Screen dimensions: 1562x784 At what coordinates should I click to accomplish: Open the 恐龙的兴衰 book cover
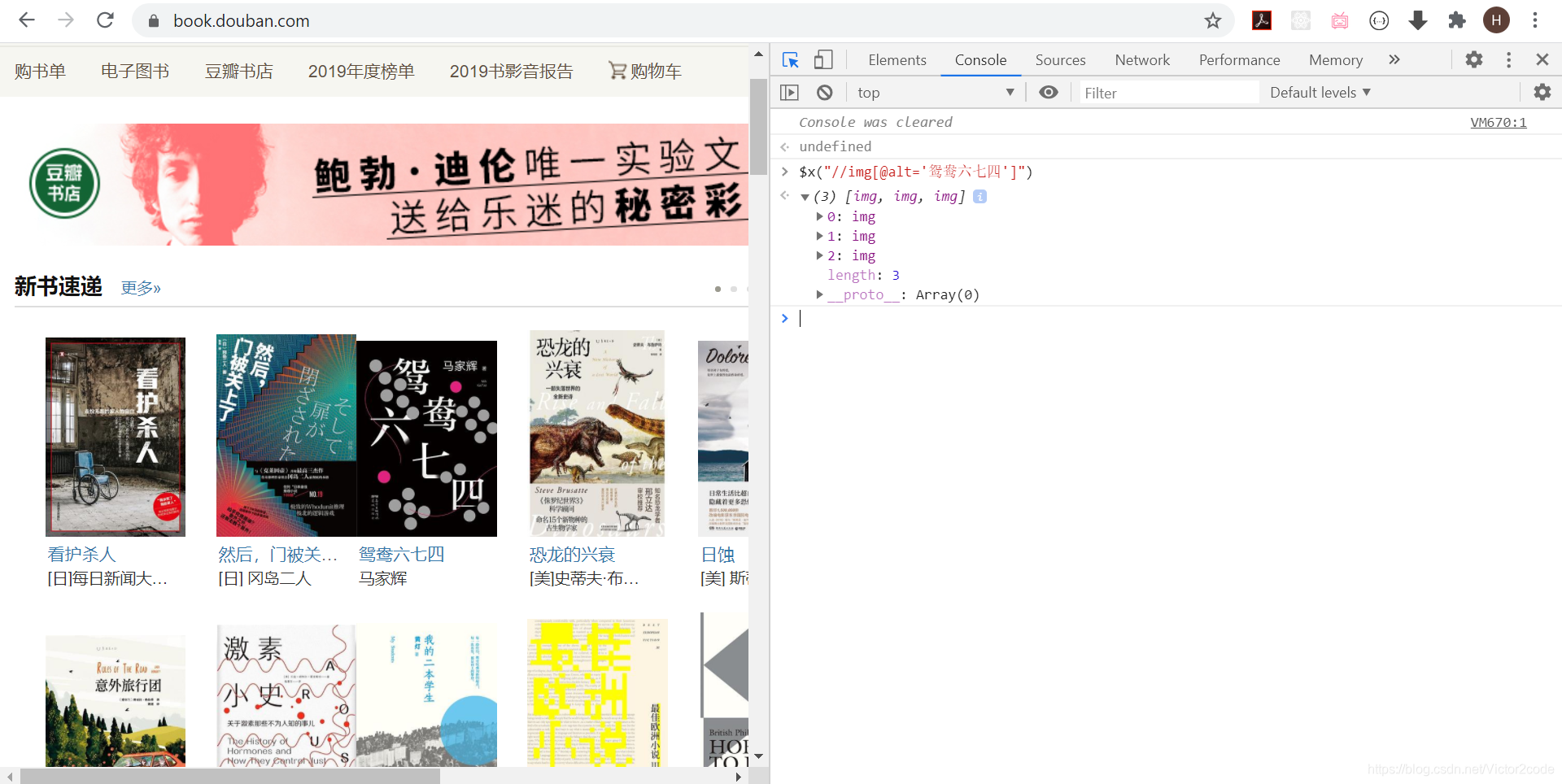pos(597,433)
